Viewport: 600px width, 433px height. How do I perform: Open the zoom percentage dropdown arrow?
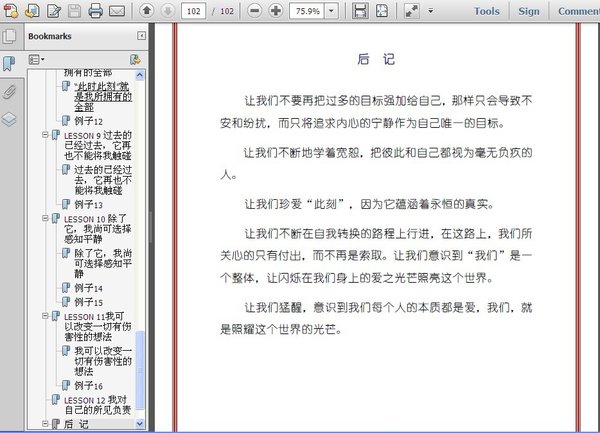click(331, 11)
